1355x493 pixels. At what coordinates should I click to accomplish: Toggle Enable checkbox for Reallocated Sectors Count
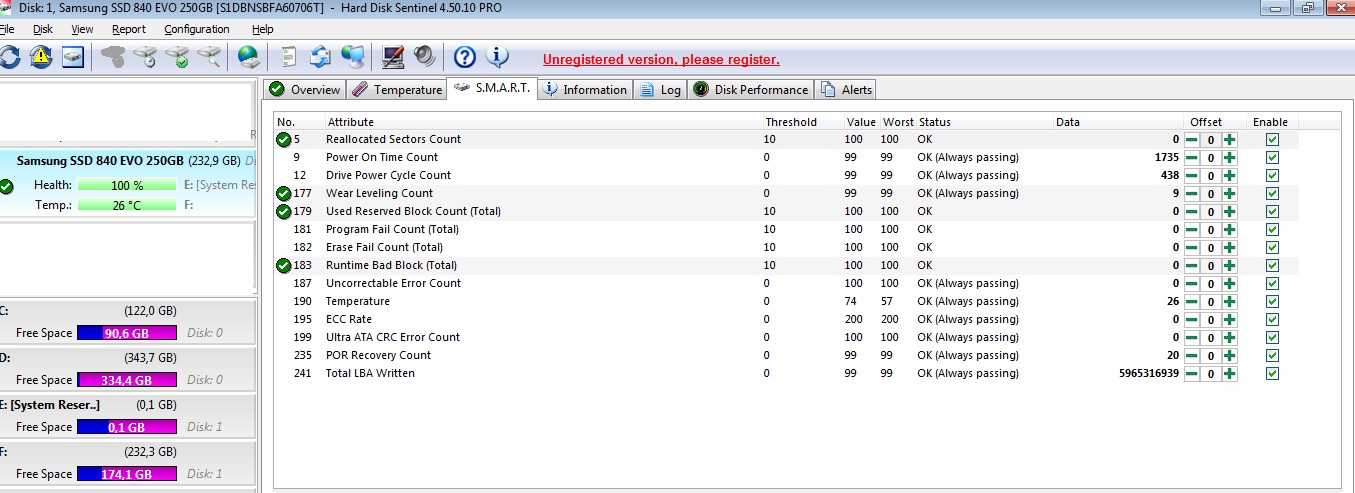[1272, 139]
